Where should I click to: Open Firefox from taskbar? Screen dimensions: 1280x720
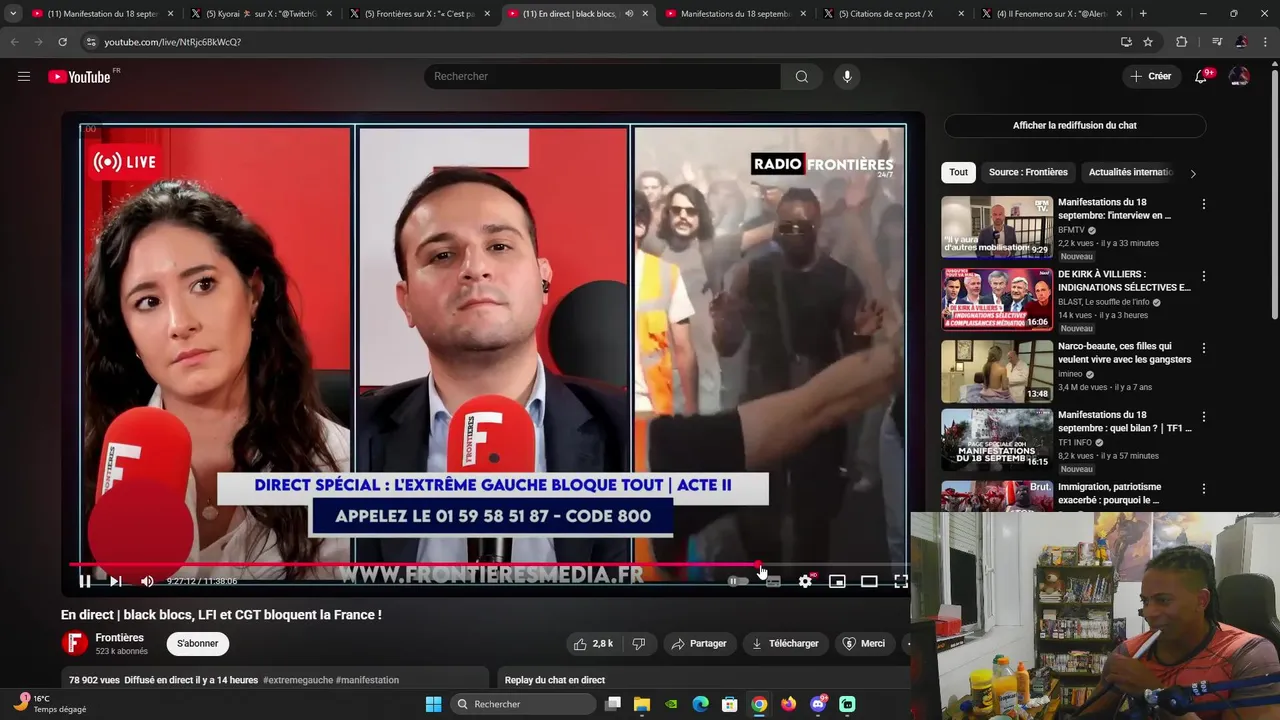pyautogui.click(x=789, y=704)
